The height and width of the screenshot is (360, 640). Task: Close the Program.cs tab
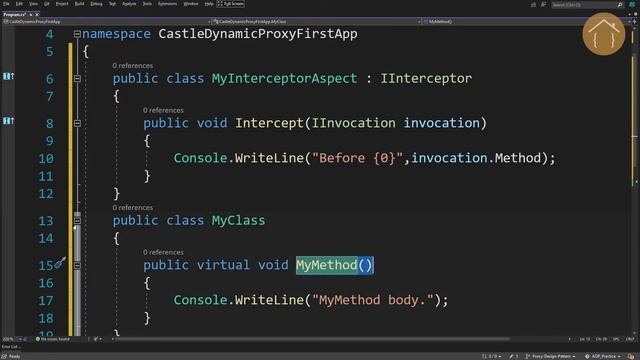(37, 14)
